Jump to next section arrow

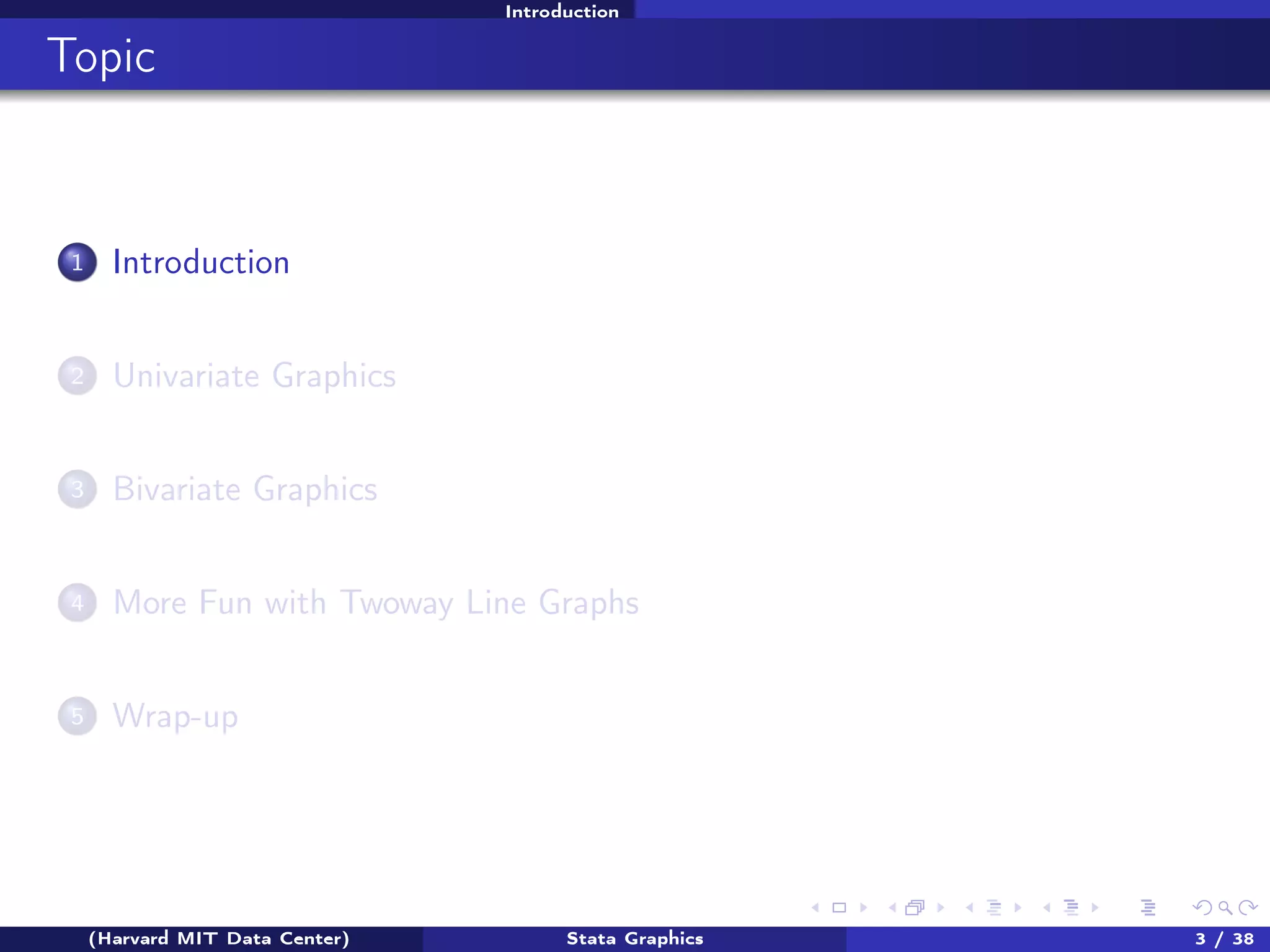pyautogui.click(x=1095, y=907)
